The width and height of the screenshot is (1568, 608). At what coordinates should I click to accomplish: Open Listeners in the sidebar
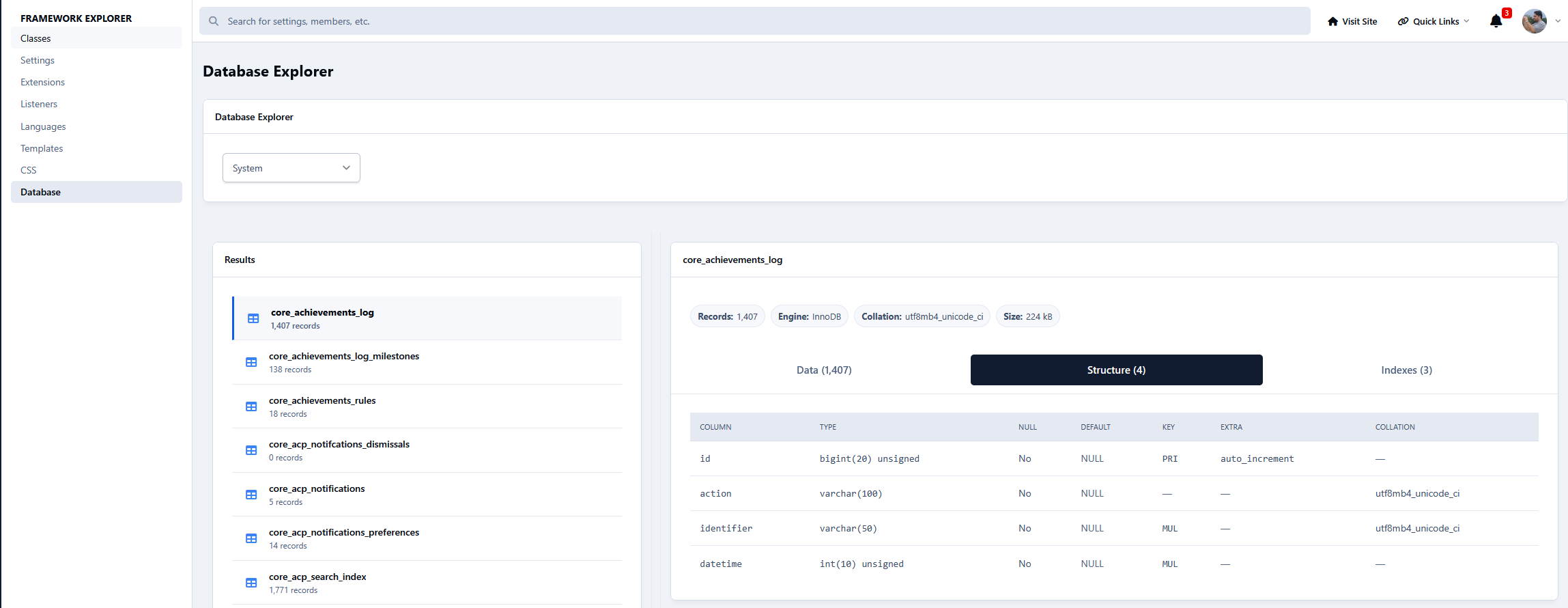coord(96,104)
